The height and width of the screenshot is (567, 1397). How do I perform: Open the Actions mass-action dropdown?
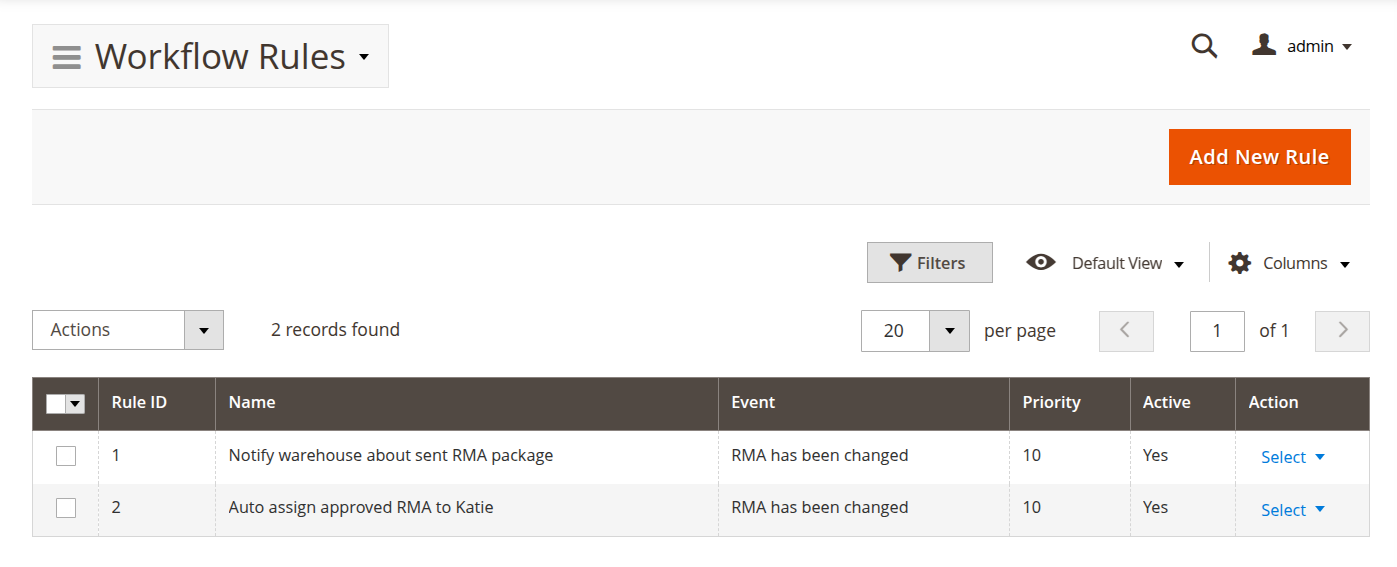pos(127,330)
